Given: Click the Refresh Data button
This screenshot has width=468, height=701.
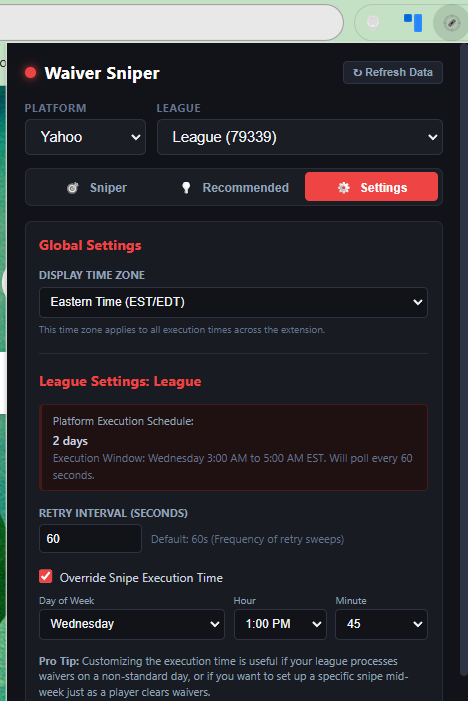Looking at the screenshot, I should pyautogui.click(x=393, y=72).
